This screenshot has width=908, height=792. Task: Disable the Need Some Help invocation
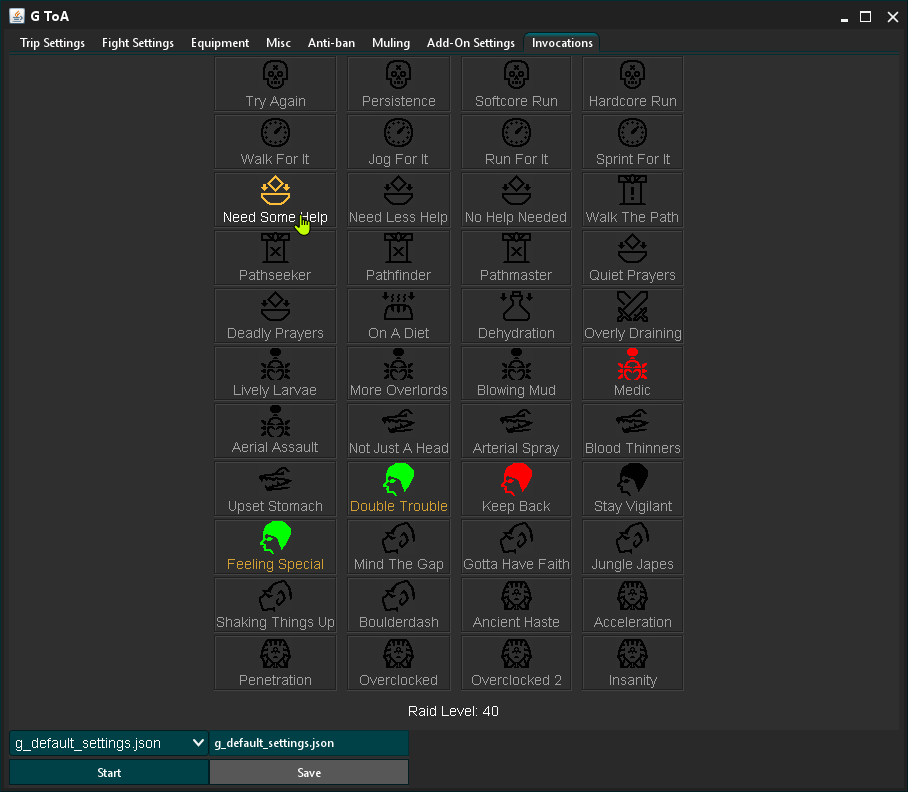(x=275, y=200)
